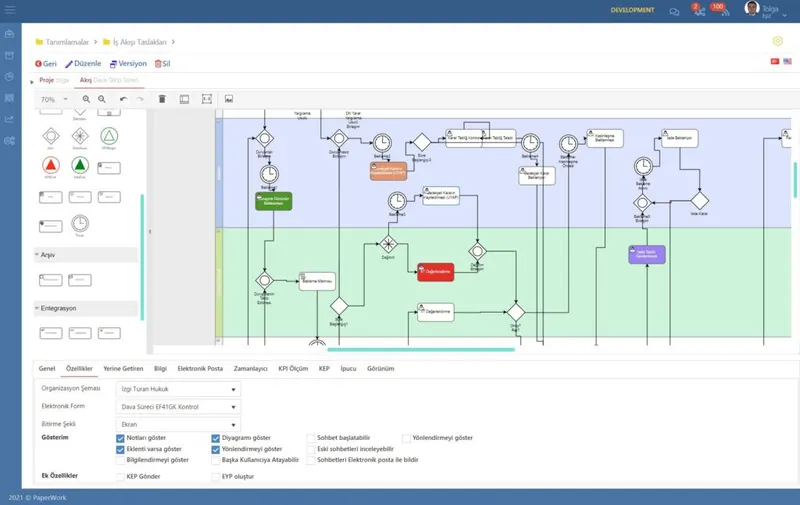800x505 pixels.
Task: Open the briefcase icon in the left sidebar
Action: coord(9,34)
